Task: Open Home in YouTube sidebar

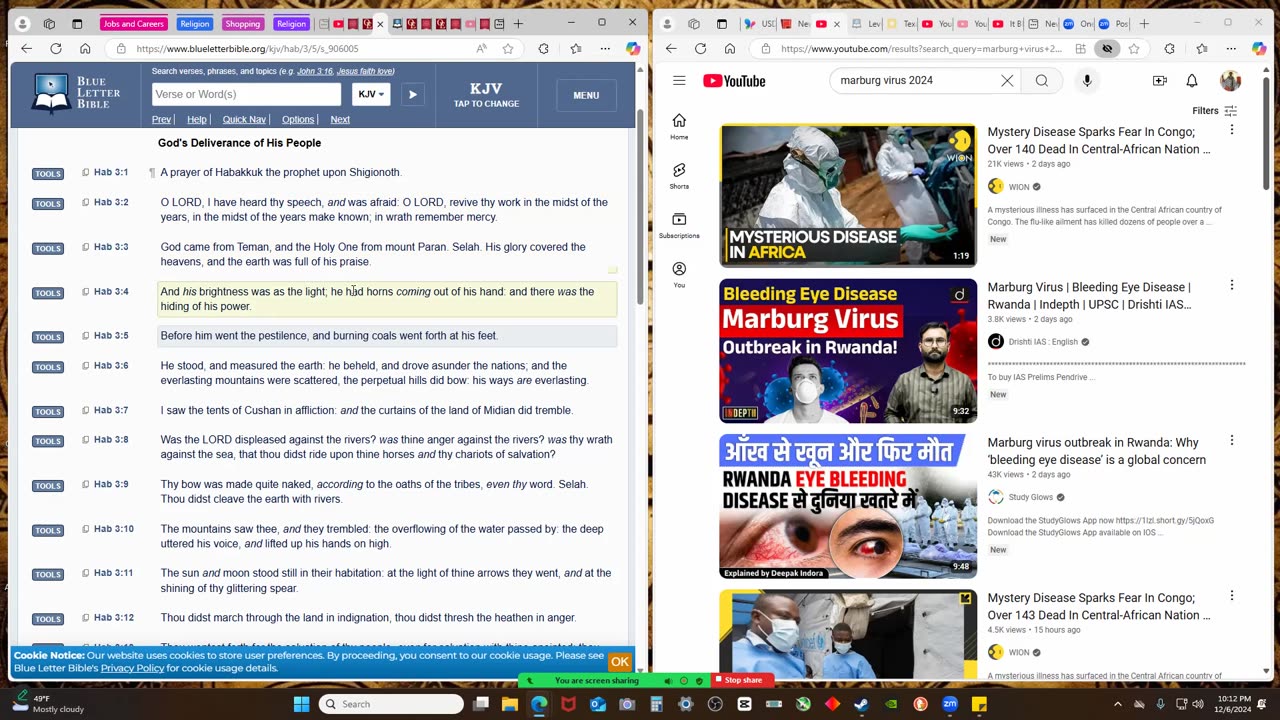Action: tap(679, 126)
